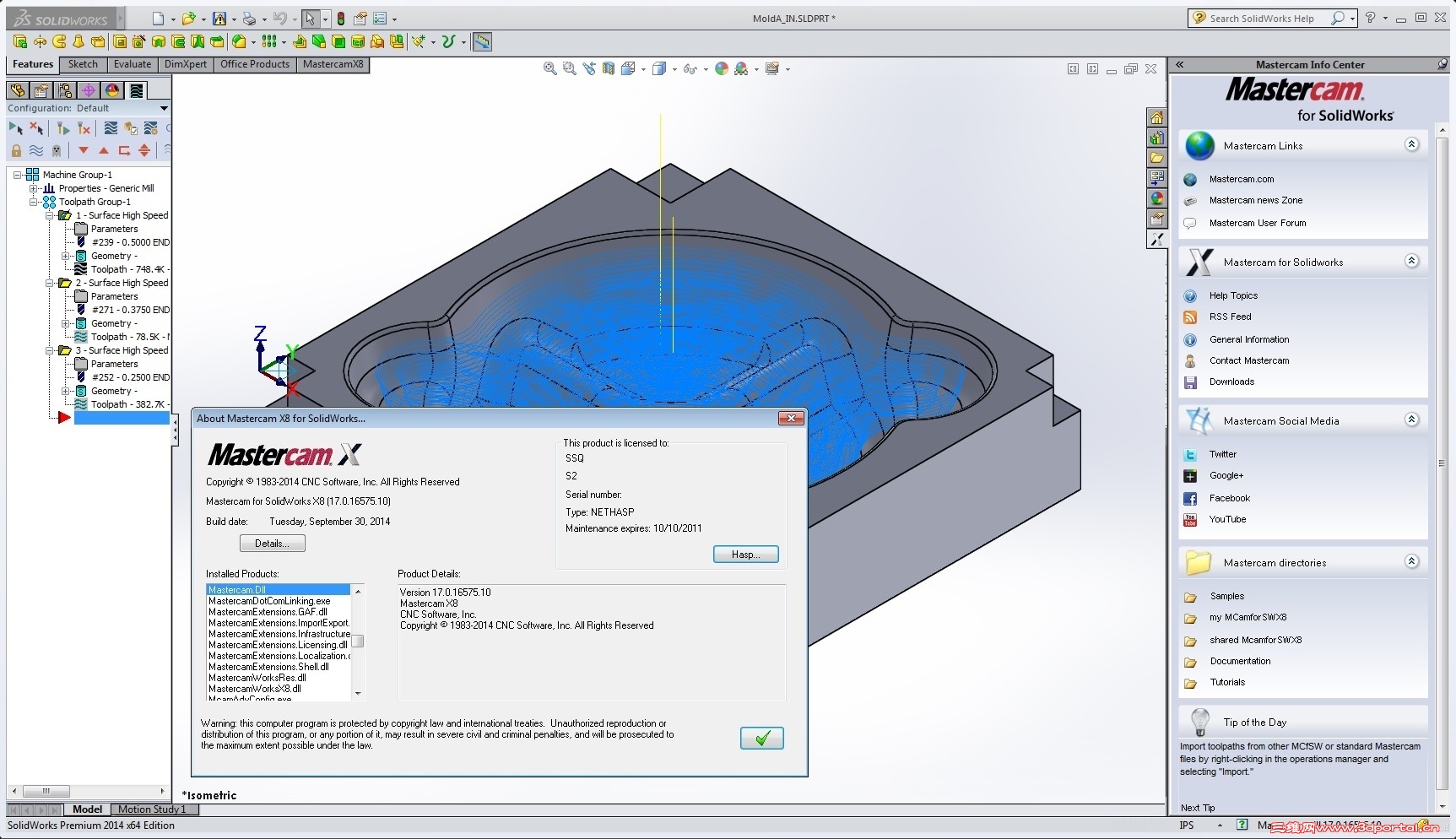This screenshot has width=1456, height=839.
Task: Click the Twitter icon in Social Media
Action: click(x=1190, y=454)
